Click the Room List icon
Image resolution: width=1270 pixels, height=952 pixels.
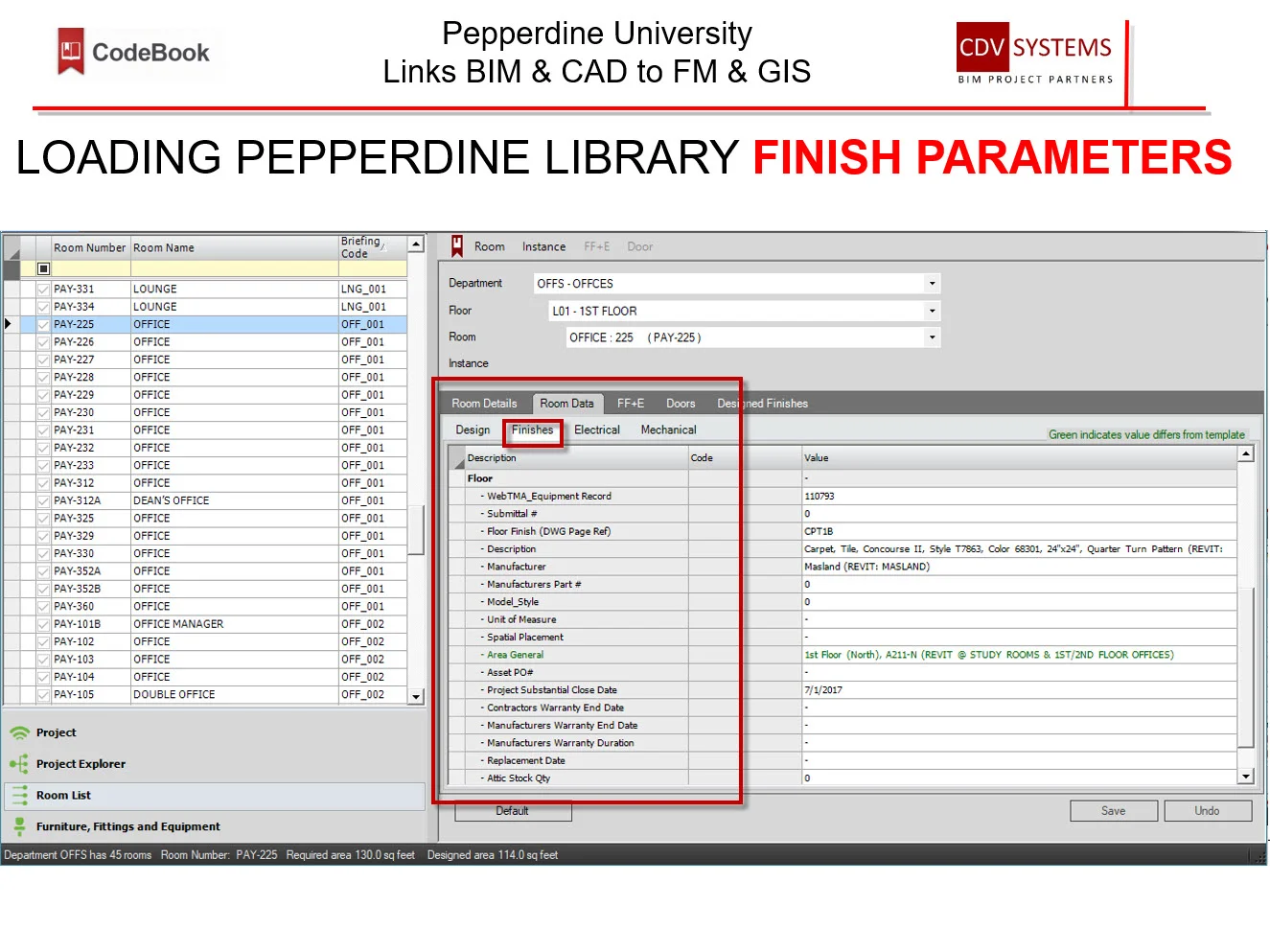(x=19, y=795)
